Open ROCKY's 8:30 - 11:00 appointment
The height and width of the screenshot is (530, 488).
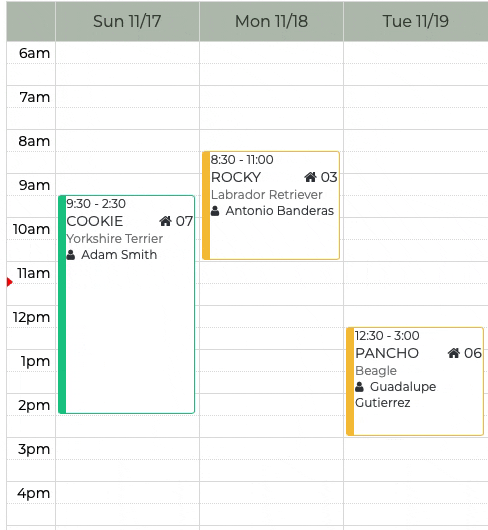271,206
